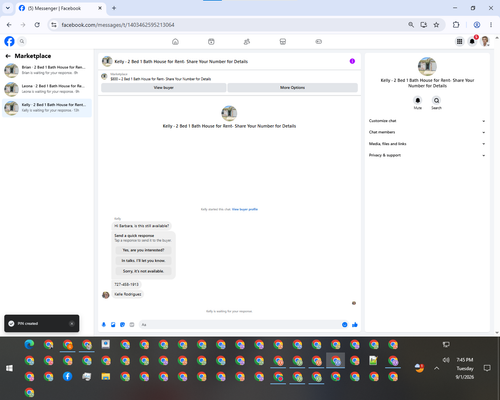Select the Messenger | Facebook browser tab
This screenshot has height=400, width=500.
click(x=60, y=8)
